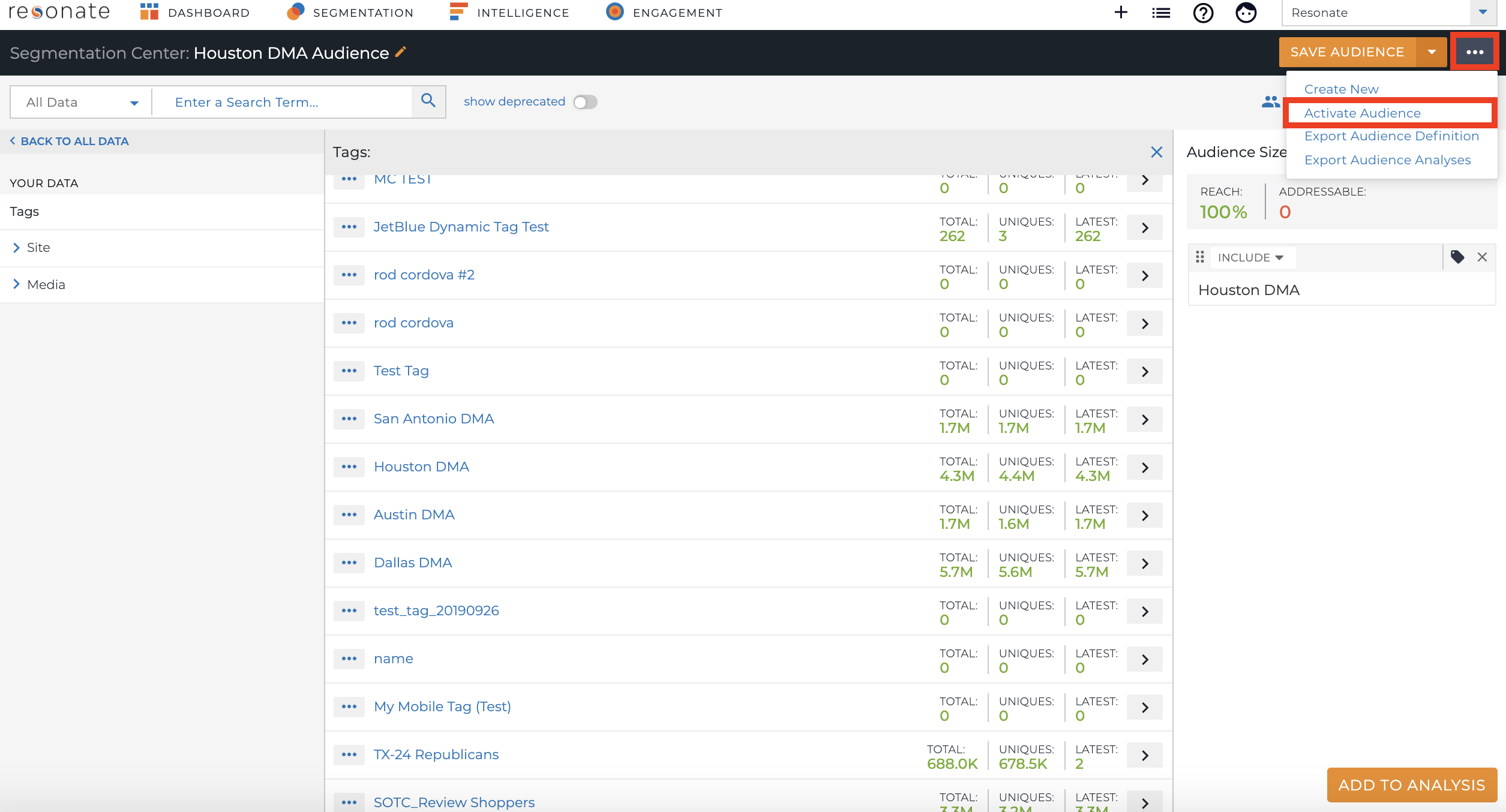Open ellipsis menu for TX-24 Republicans
Image resolution: width=1506 pixels, height=812 pixels.
point(349,755)
